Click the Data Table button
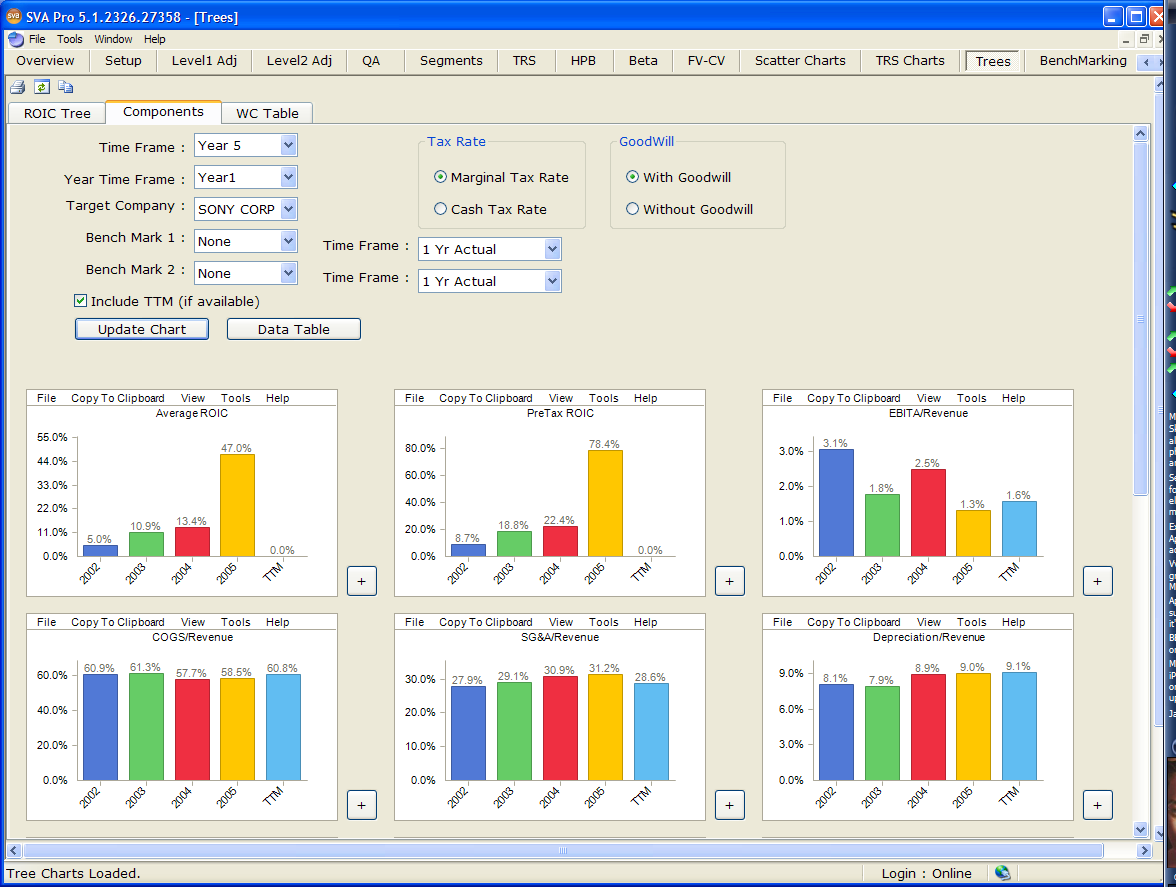The image size is (1176, 887). click(293, 329)
